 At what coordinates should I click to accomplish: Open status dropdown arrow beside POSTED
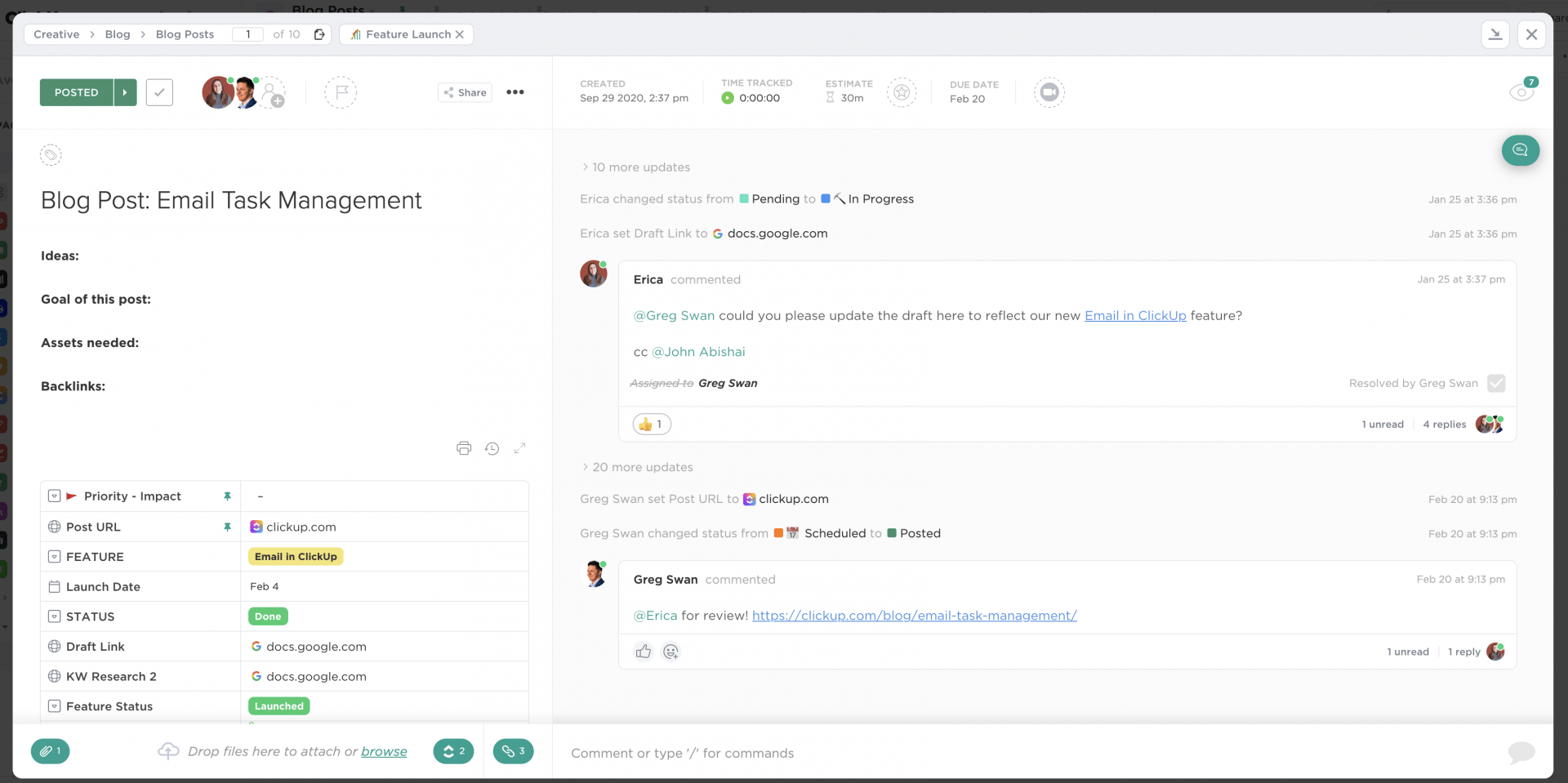coord(125,92)
